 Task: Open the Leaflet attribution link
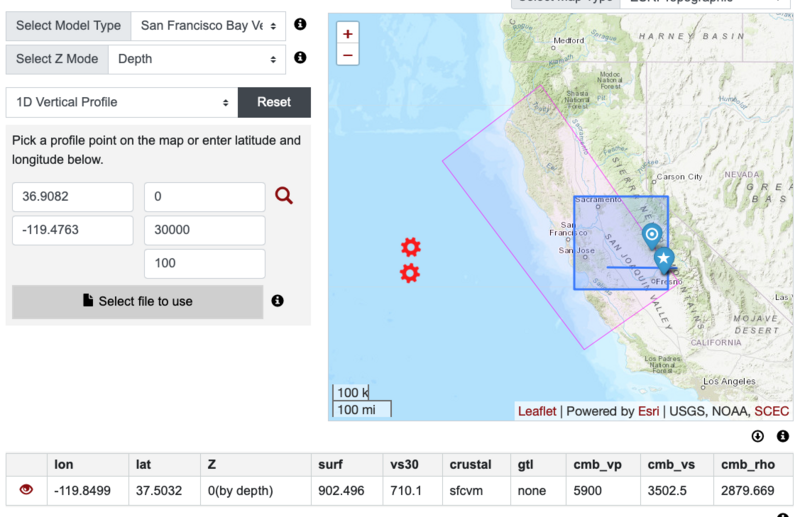537,411
